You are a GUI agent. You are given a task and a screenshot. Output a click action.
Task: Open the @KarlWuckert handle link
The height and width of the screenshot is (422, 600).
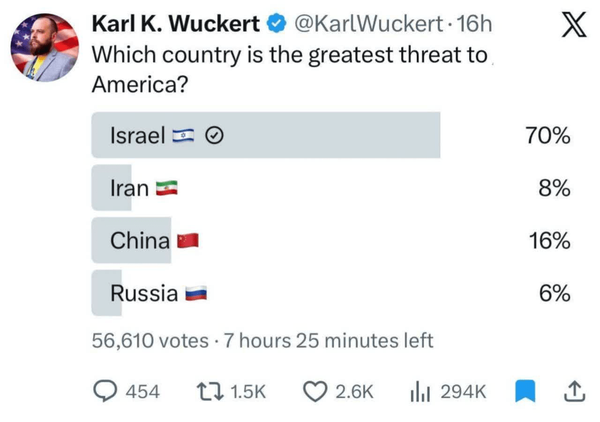tap(368, 24)
